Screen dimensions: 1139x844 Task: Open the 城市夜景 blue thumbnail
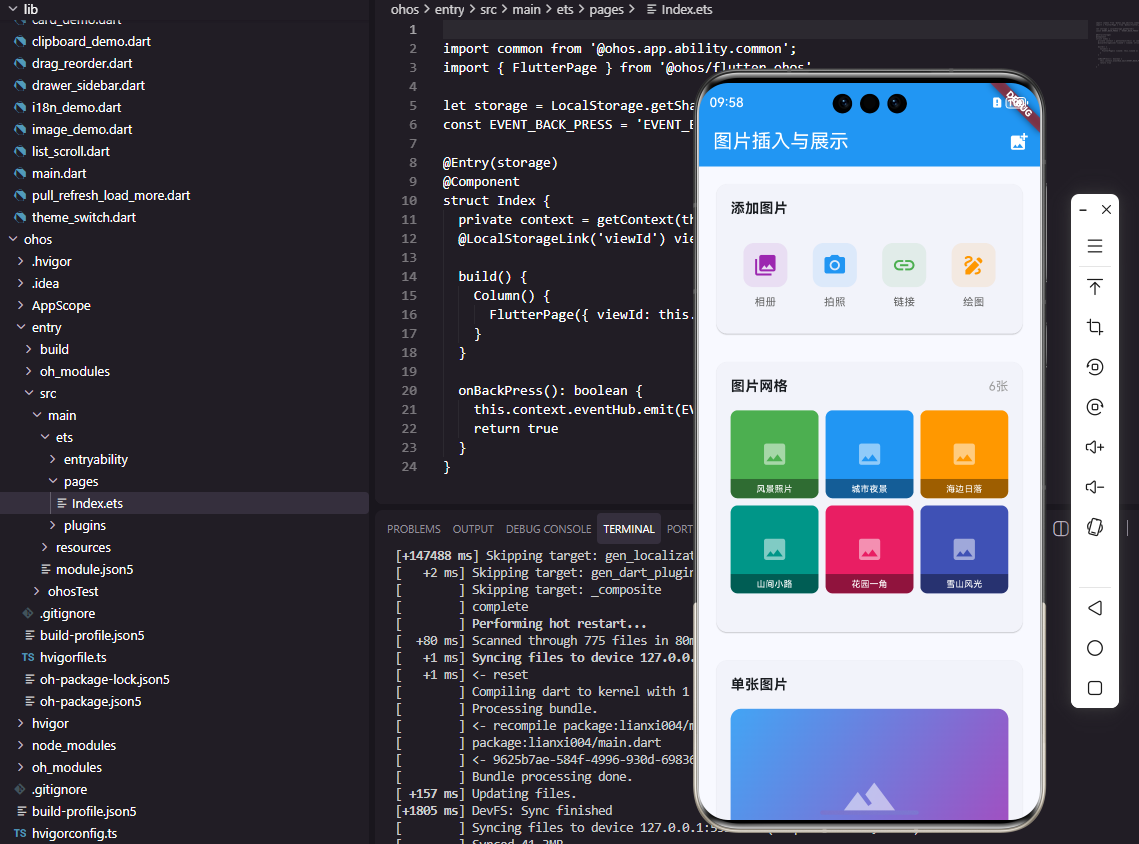(x=869, y=454)
